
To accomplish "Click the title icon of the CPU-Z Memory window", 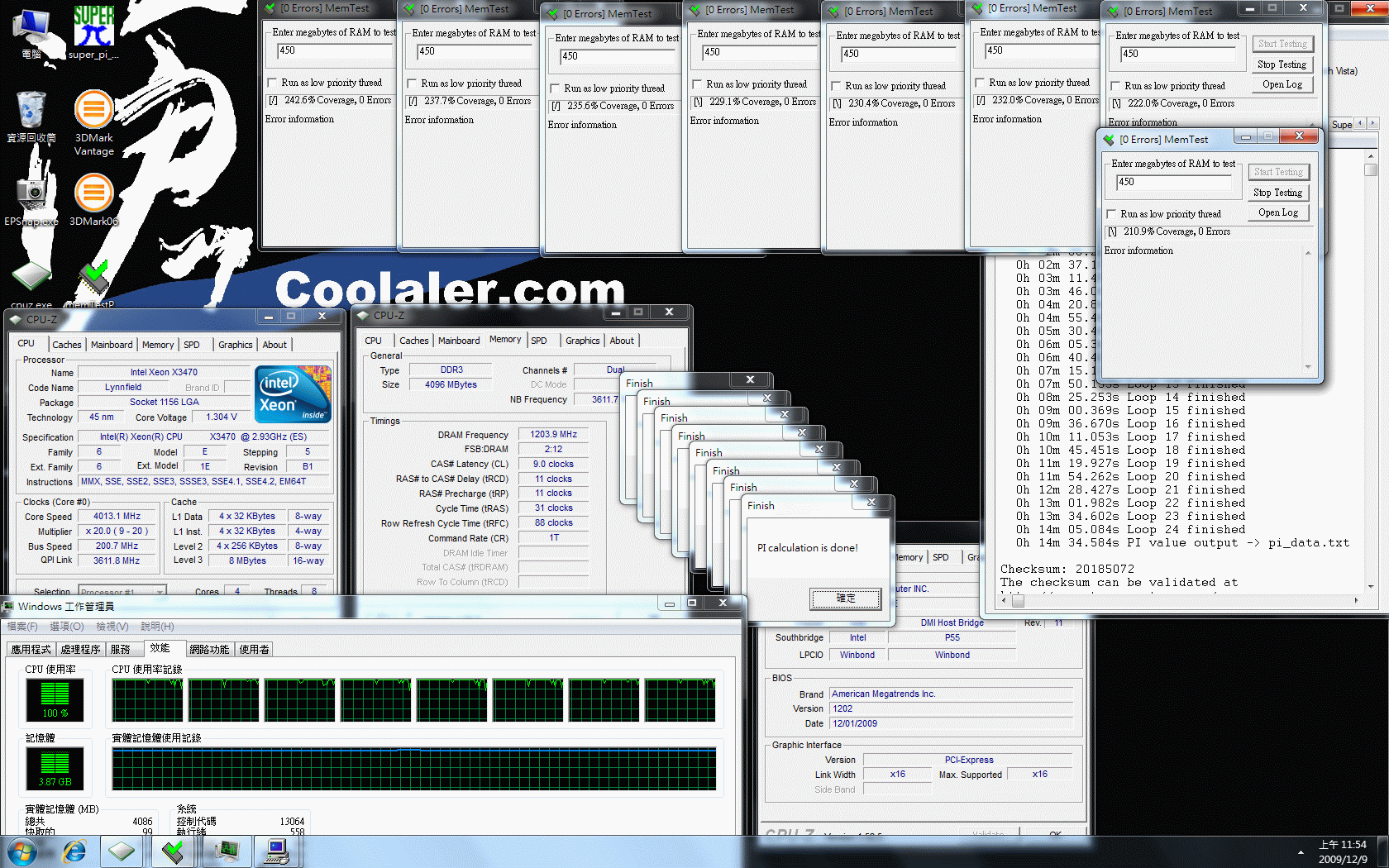I will coord(362,316).
